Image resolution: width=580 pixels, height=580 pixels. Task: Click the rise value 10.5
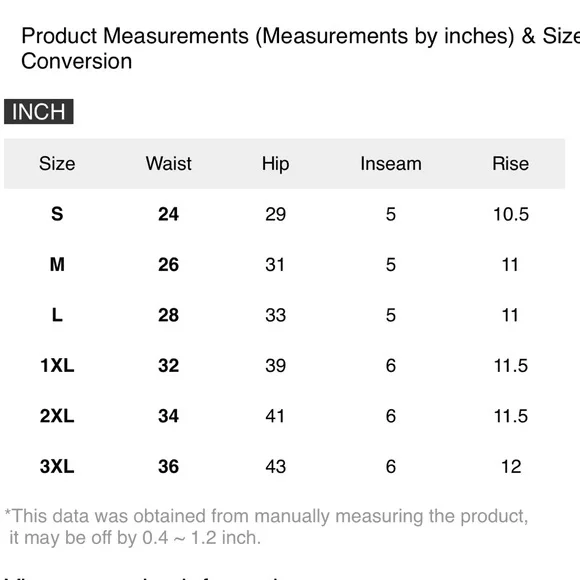511,214
